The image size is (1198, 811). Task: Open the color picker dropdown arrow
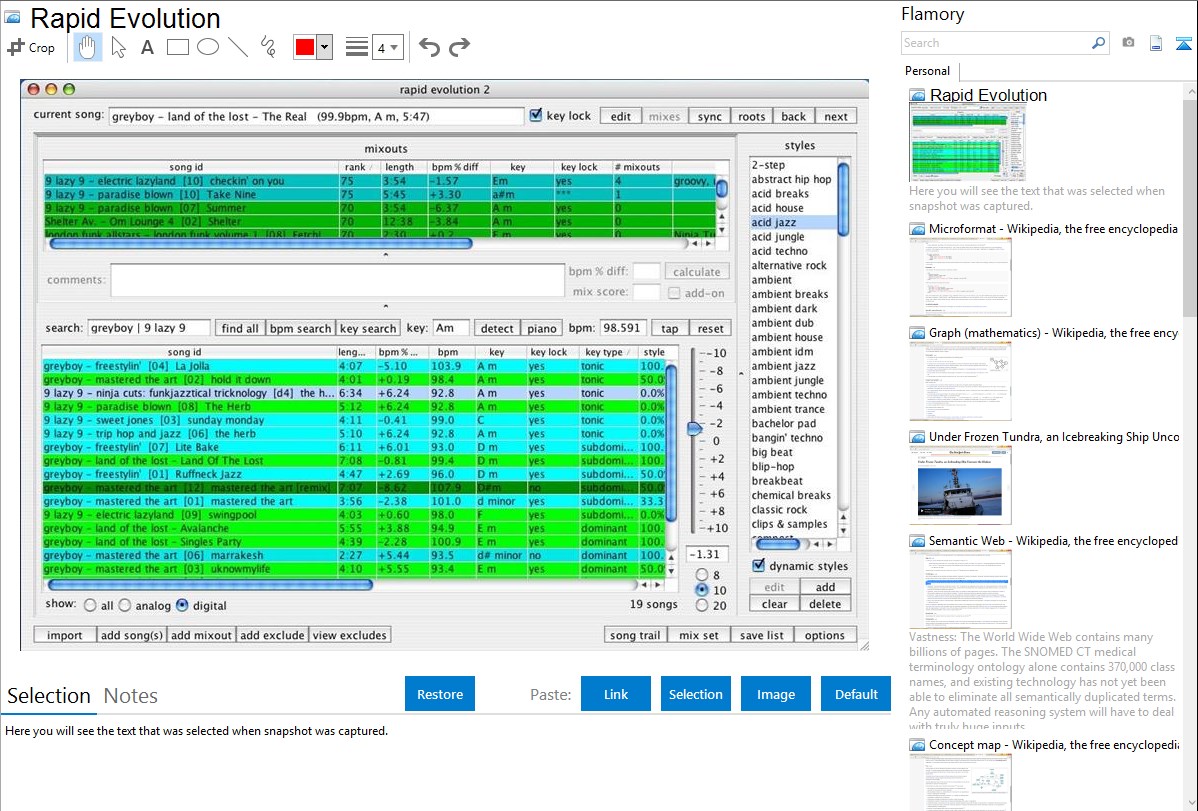tap(324, 47)
